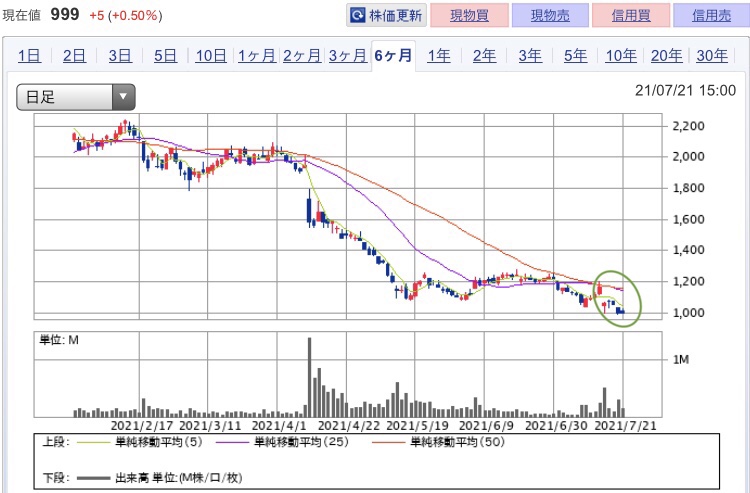Switch to the 5日 chart tab
The image size is (750, 493).
pos(165,56)
